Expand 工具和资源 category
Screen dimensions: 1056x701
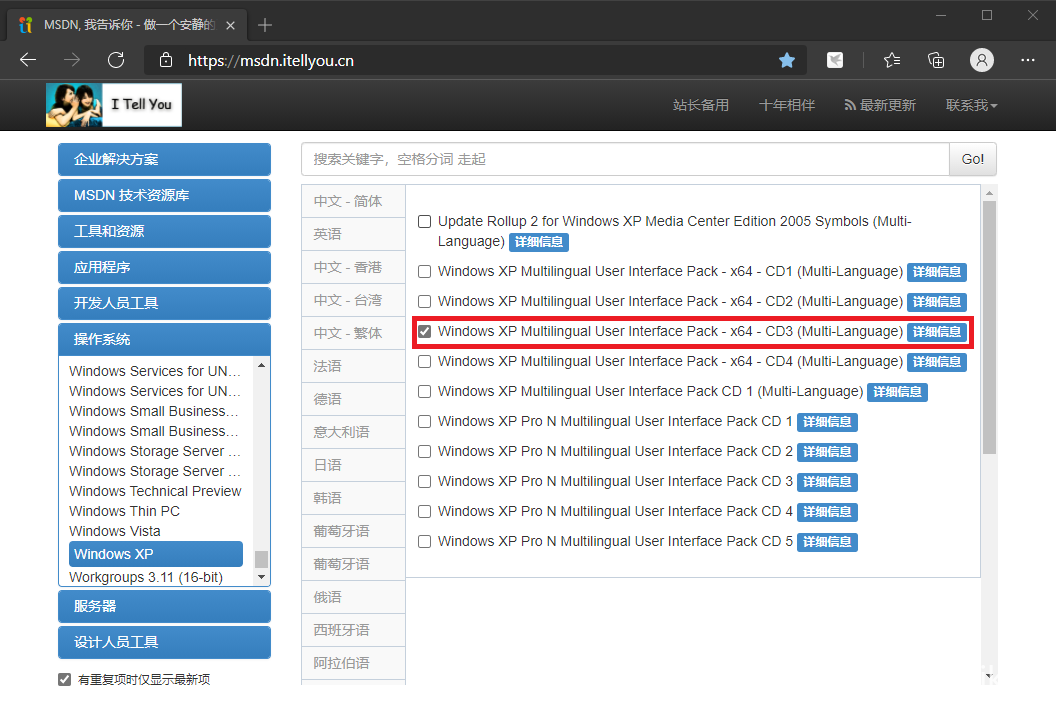[164, 232]
